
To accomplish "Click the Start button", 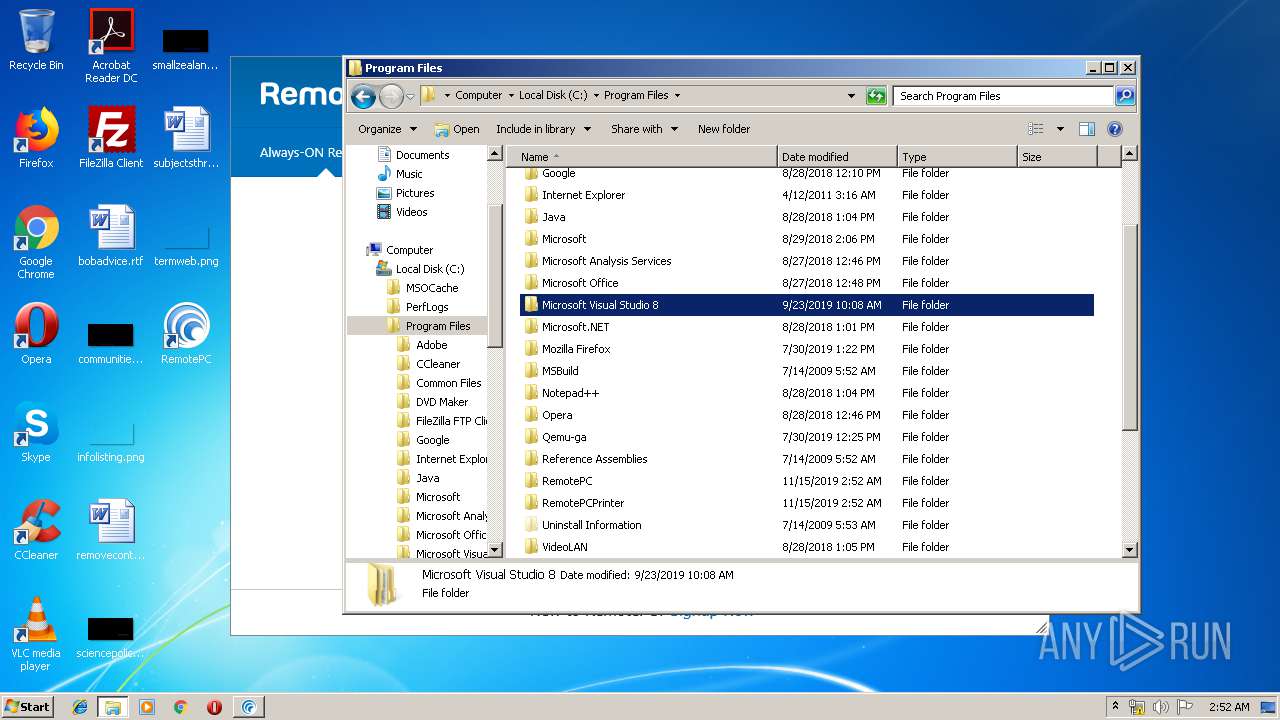I will 27,706.
